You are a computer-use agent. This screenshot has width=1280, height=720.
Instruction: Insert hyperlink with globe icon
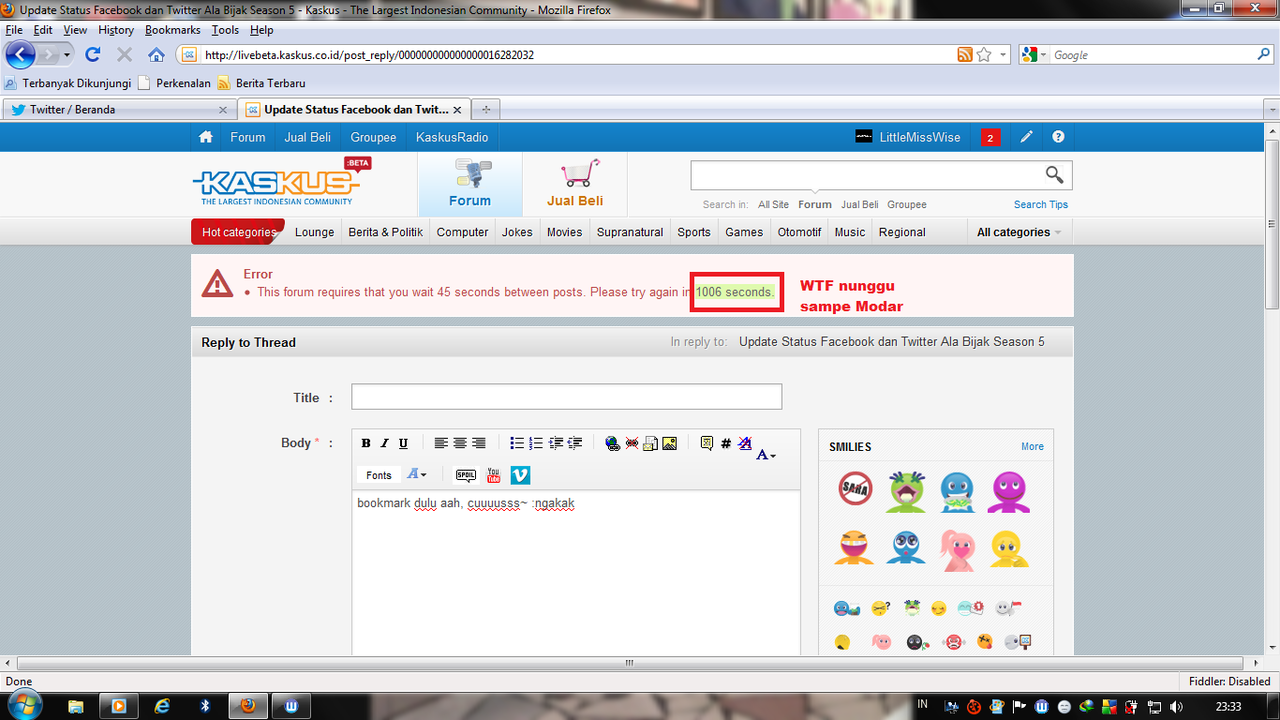613,444
